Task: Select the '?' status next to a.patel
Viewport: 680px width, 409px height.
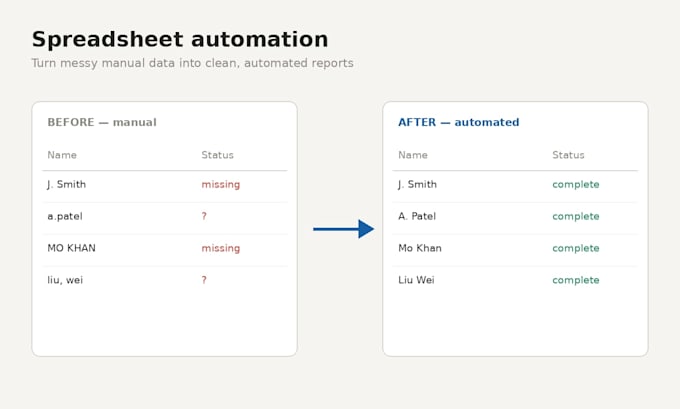Action: coord(204,216)
